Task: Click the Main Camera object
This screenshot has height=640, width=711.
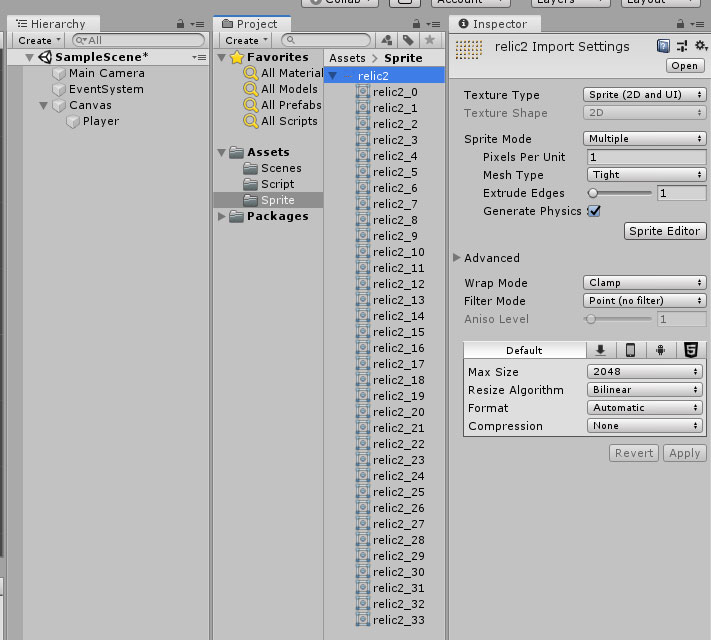Action: click(107, 73)
